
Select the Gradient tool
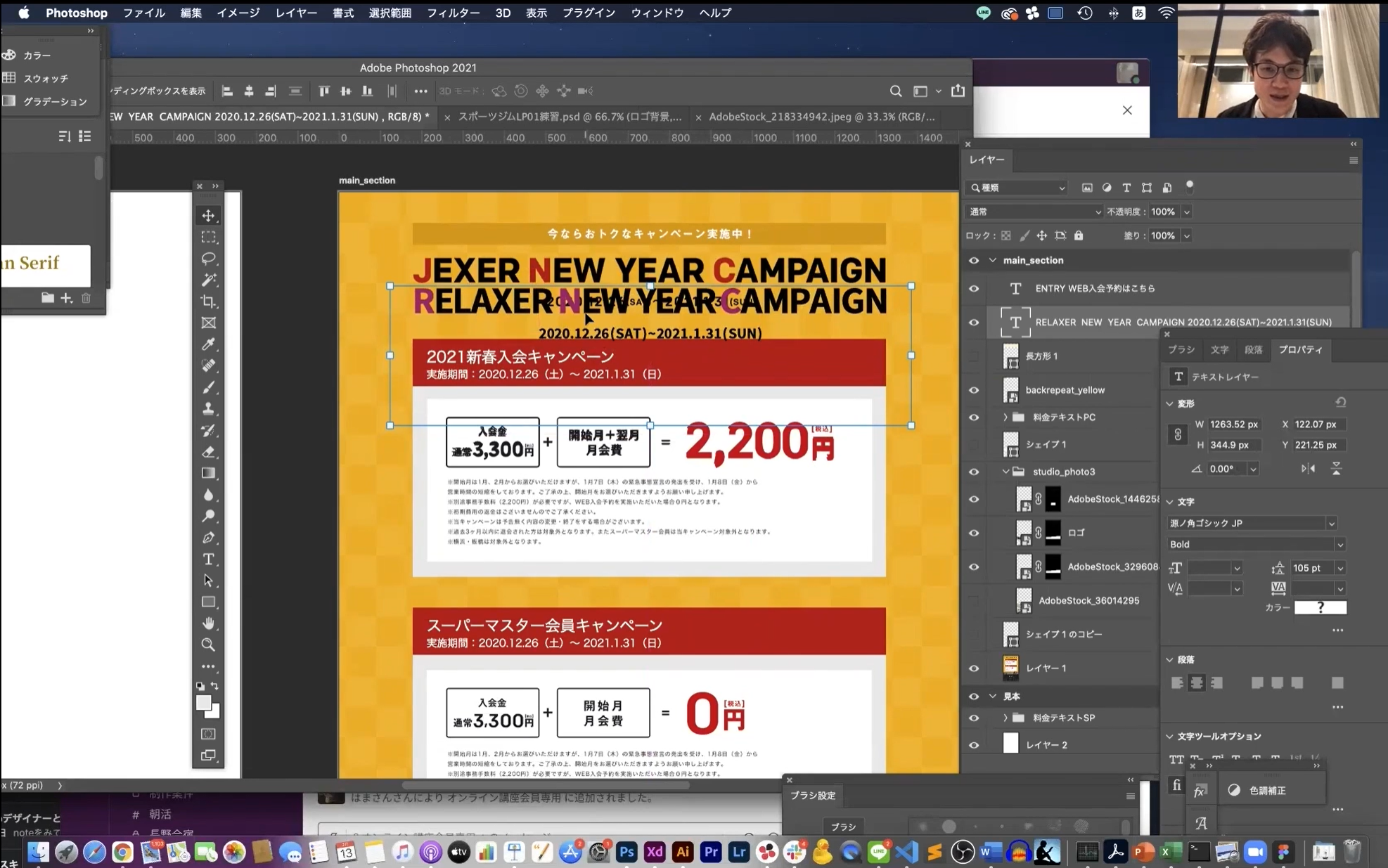[208, 473]
